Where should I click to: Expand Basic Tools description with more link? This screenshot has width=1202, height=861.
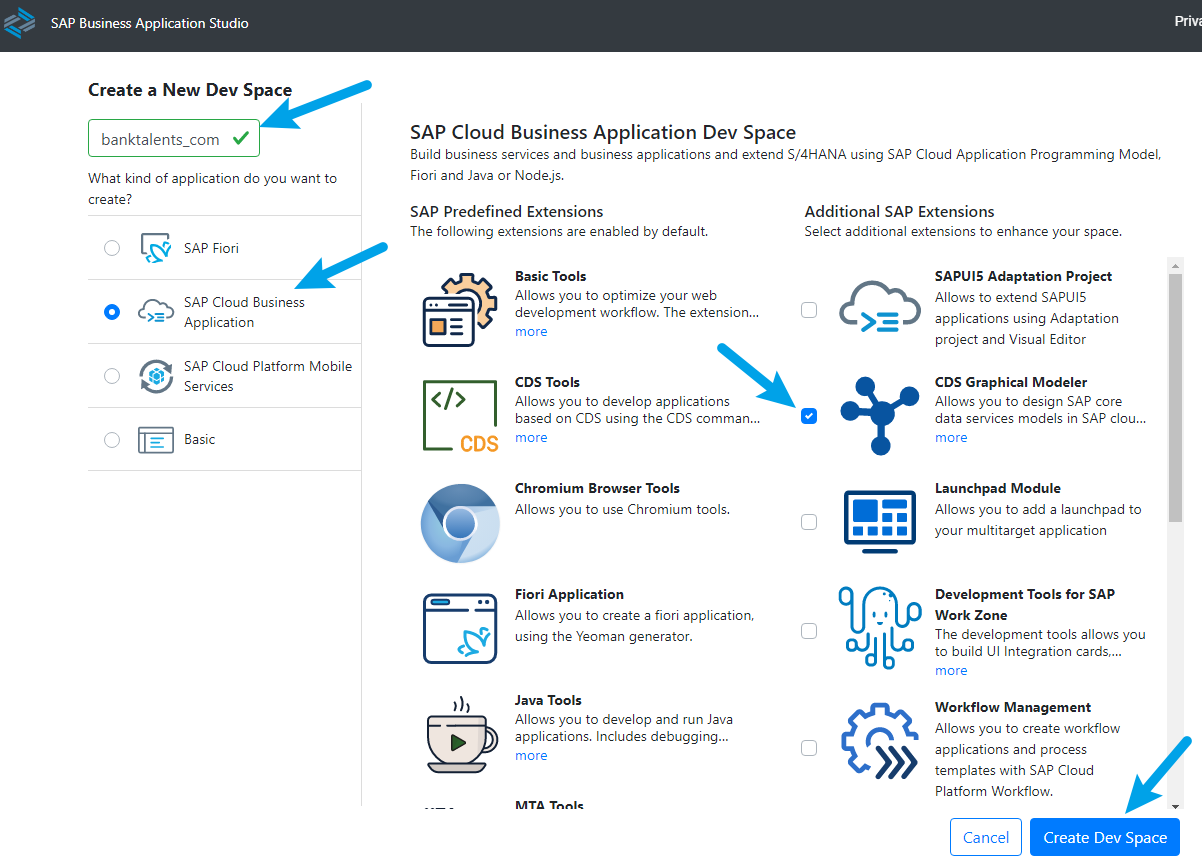pyautogui.click(x=531, y=332)
